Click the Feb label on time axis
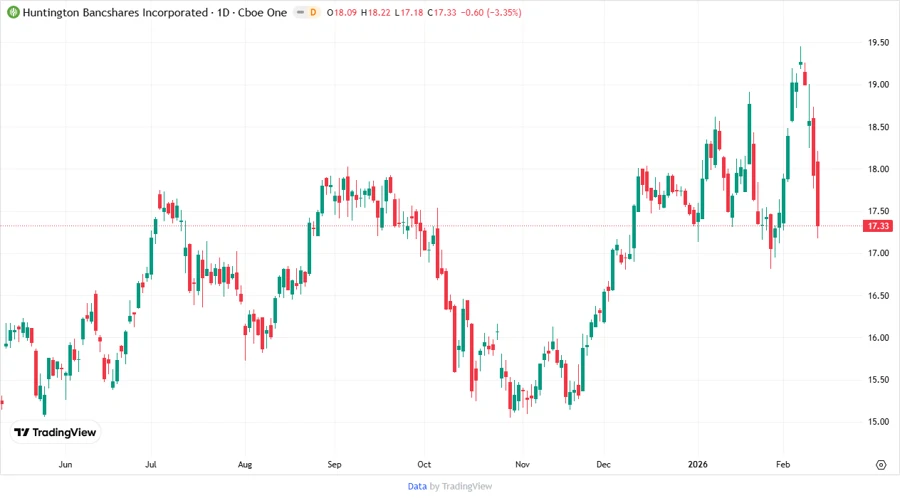This screenshot has width=900, height=498. click(x=783, y=464)
